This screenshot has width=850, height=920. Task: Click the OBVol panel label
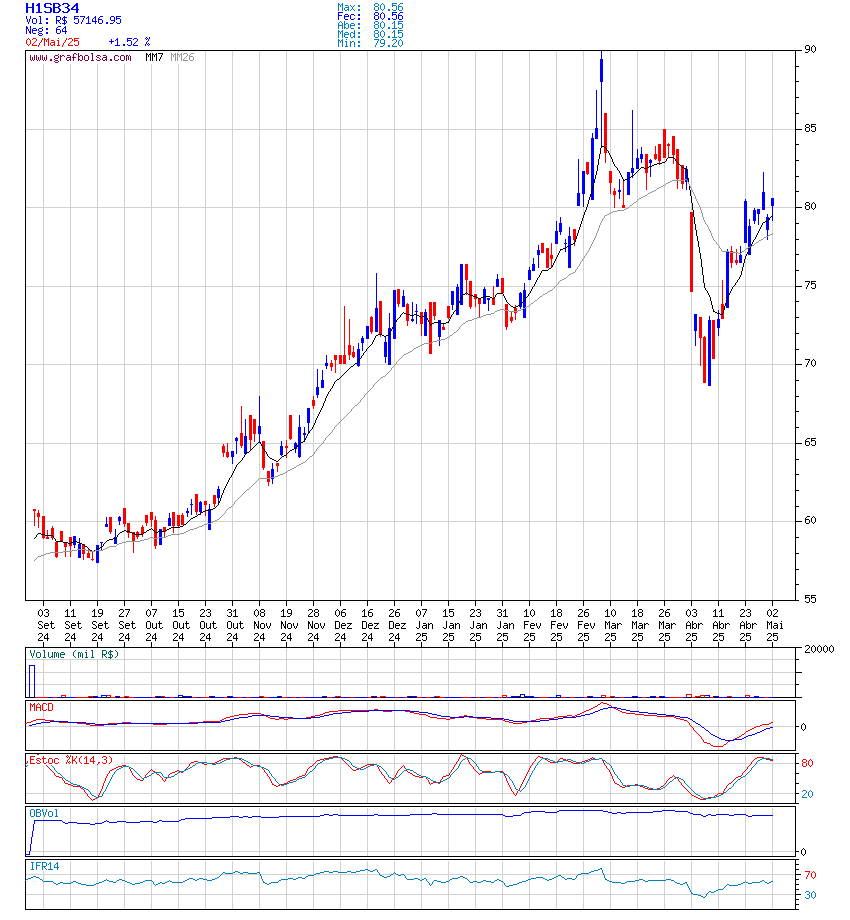[44, 814]
